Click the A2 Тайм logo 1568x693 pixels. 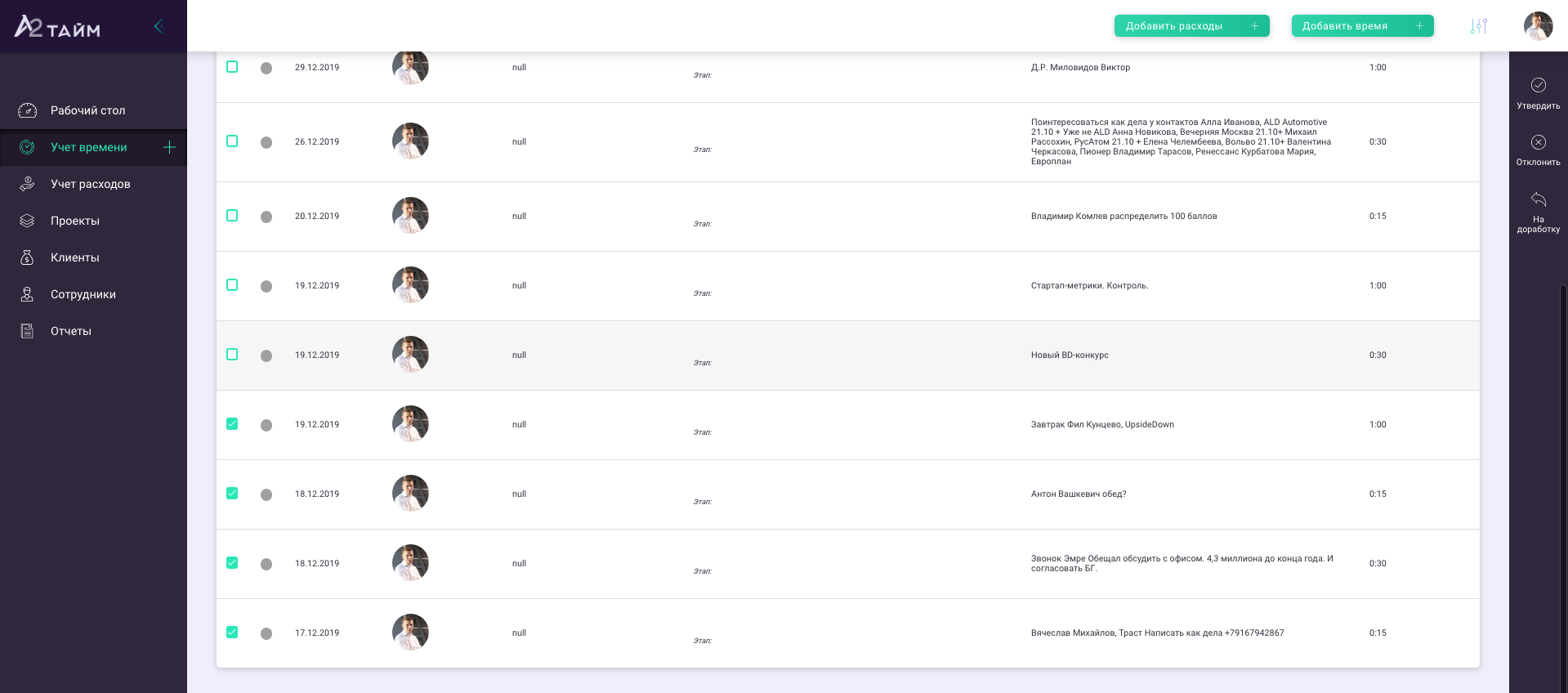point(57,27)
